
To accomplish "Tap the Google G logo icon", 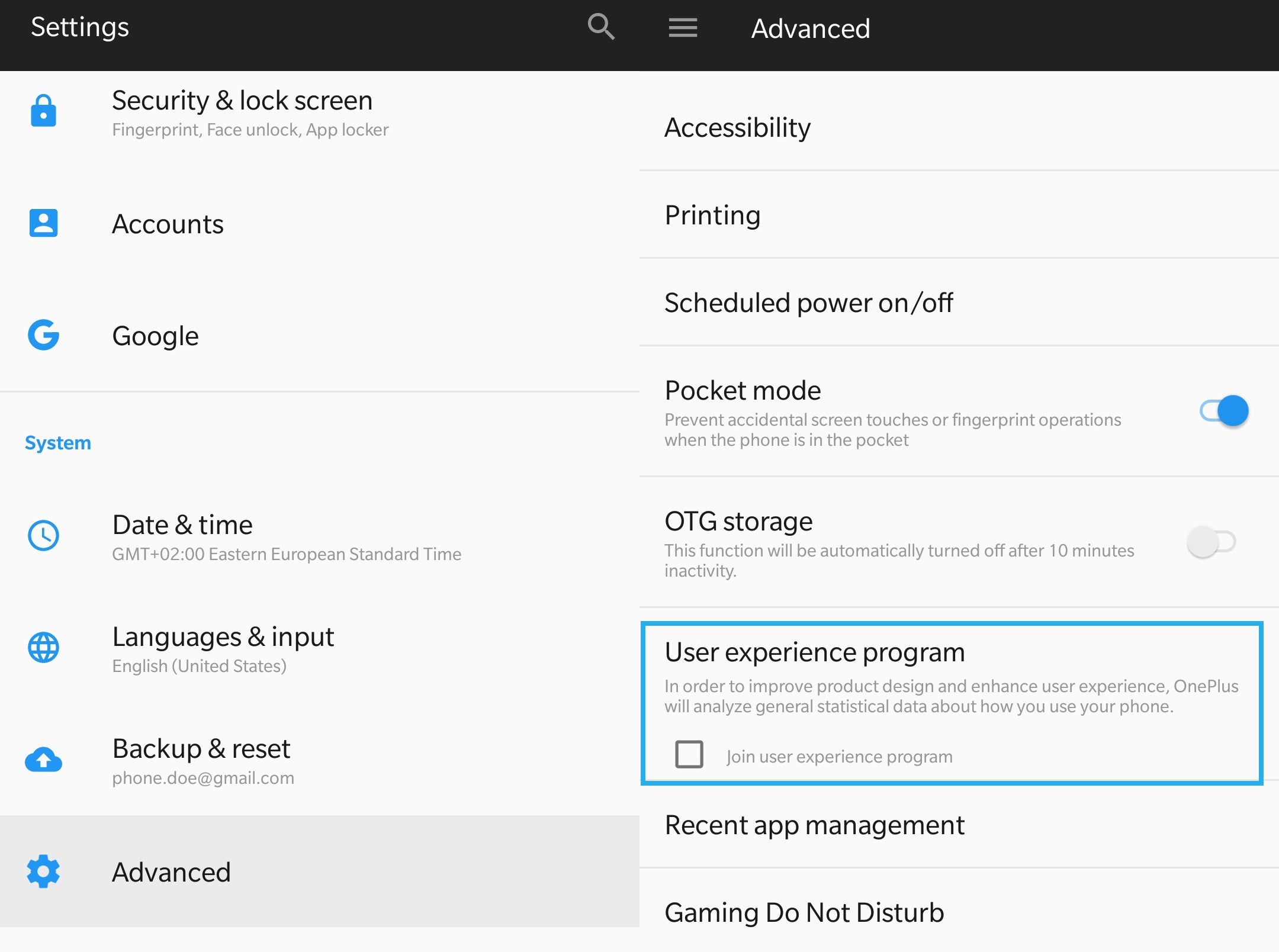I will tap(43, 335).
